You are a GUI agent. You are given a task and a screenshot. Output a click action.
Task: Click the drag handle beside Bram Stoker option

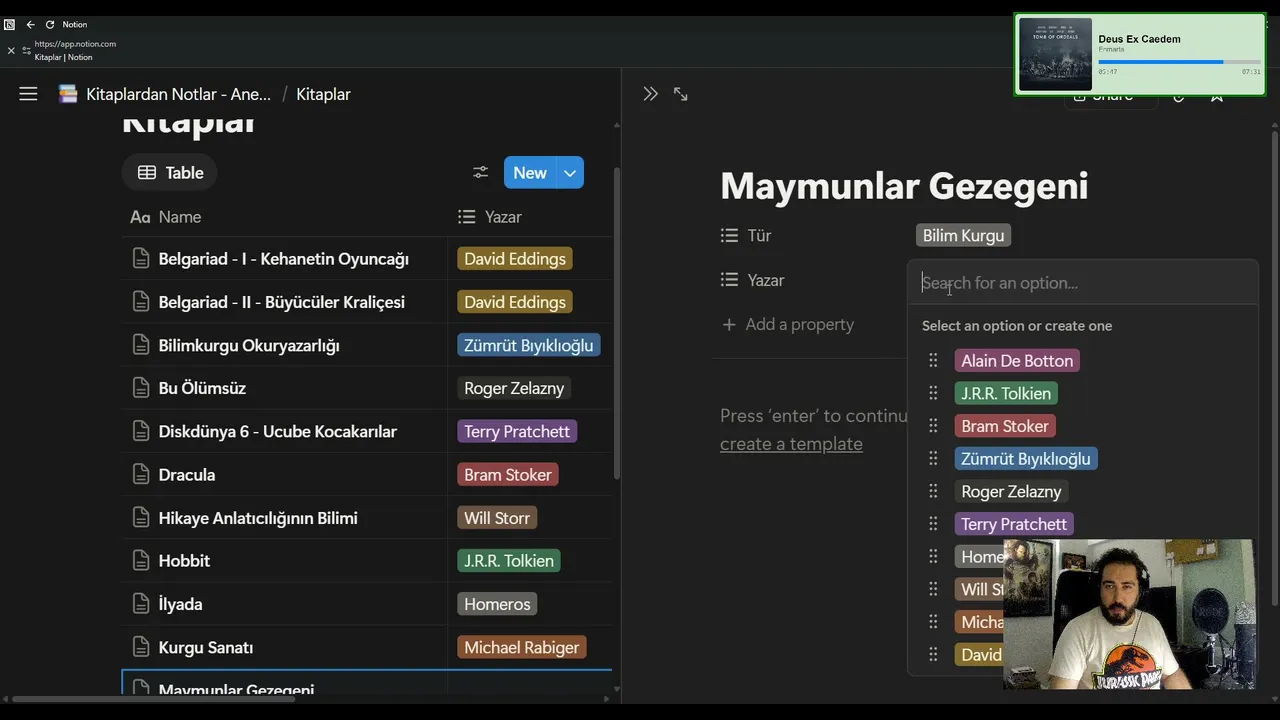[933, 426]
